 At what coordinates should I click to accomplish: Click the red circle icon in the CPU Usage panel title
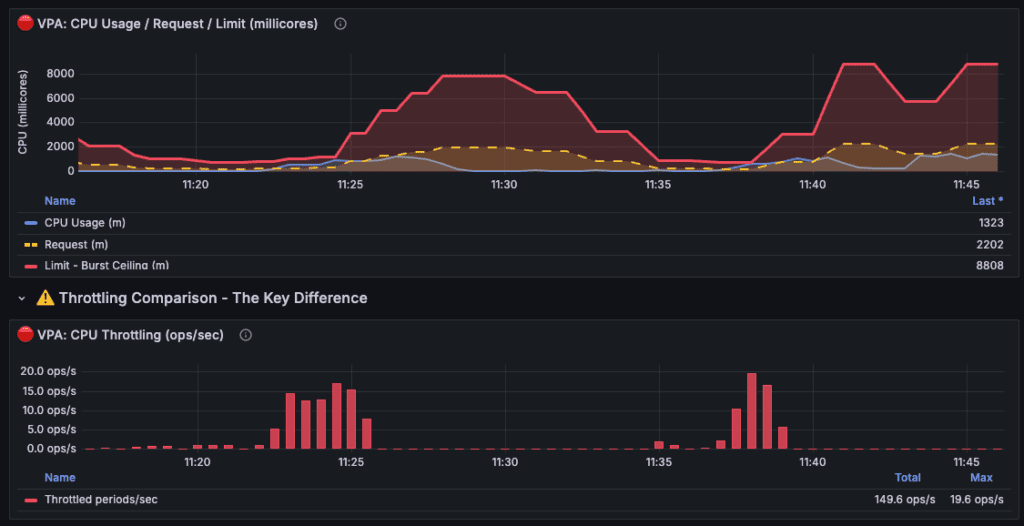click(26, 24)
